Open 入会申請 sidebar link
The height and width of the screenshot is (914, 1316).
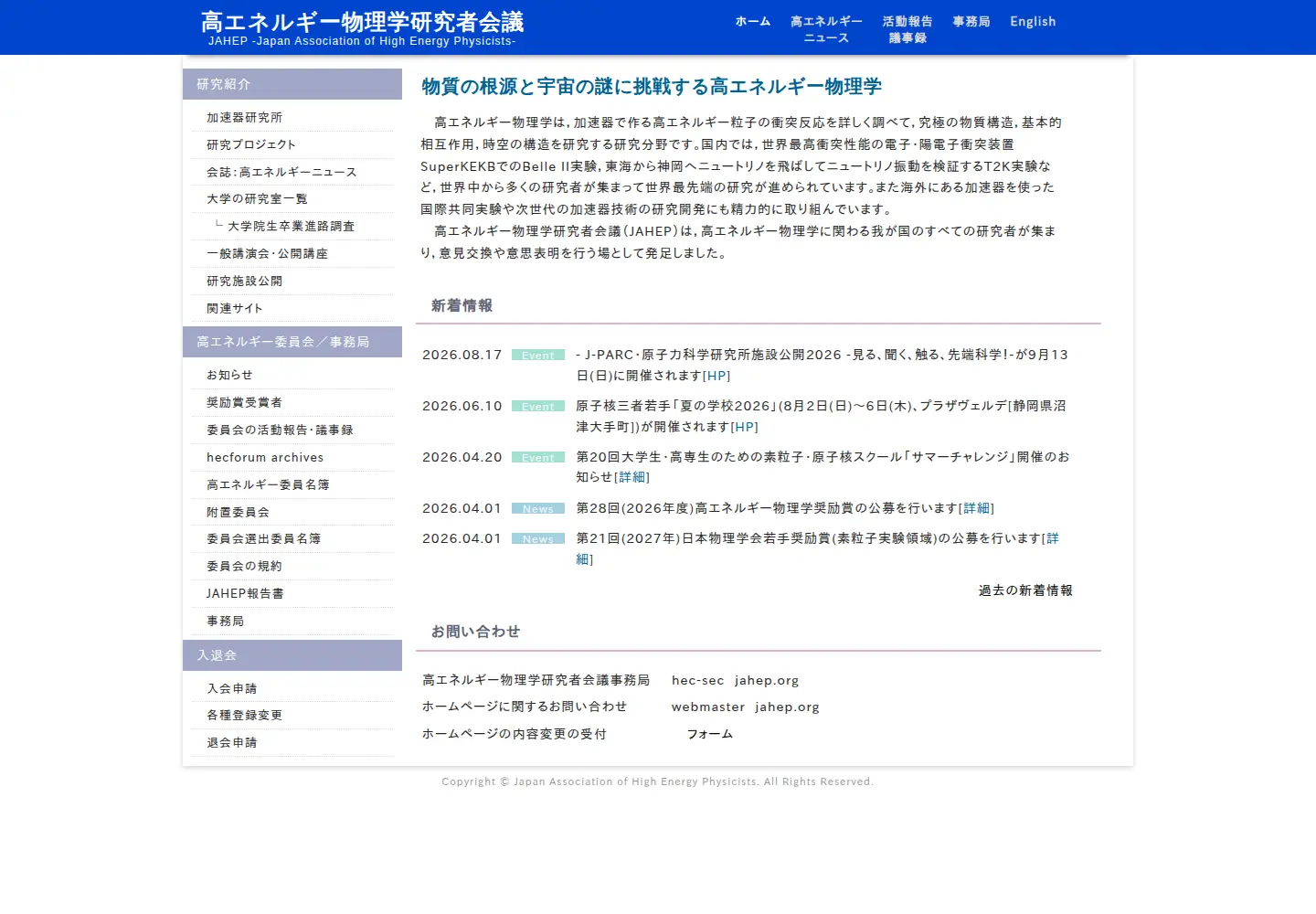231,689
